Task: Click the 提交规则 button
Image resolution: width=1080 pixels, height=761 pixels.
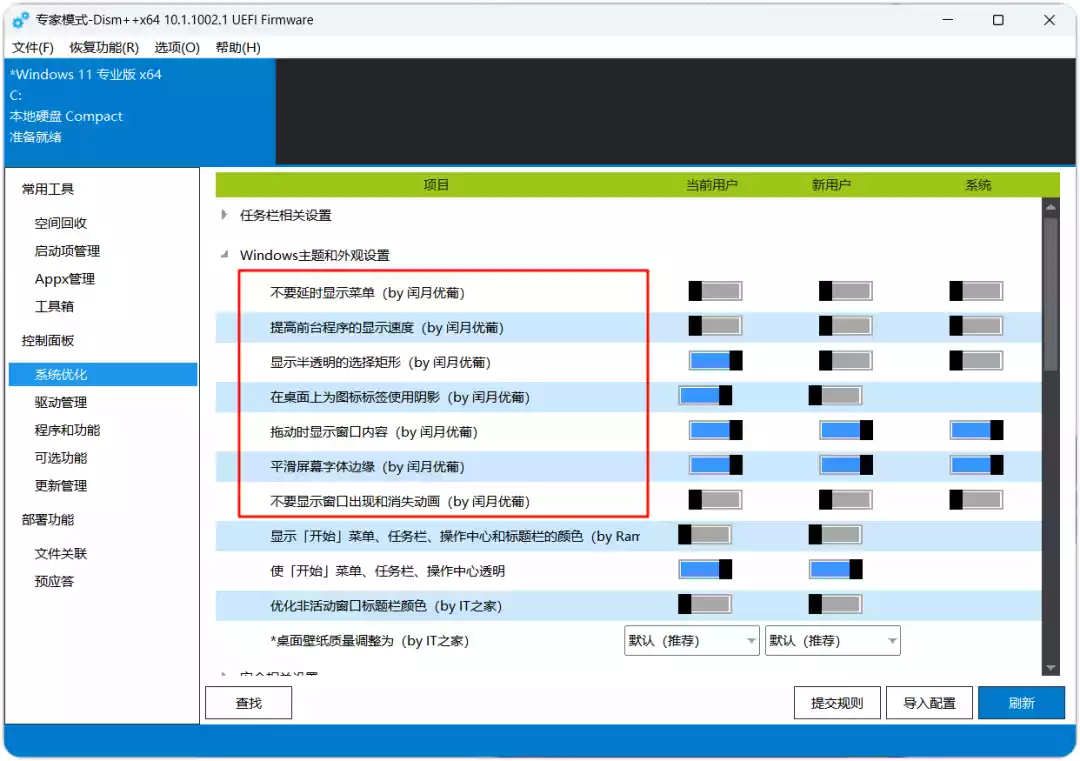Action: [x=837, y=703]
